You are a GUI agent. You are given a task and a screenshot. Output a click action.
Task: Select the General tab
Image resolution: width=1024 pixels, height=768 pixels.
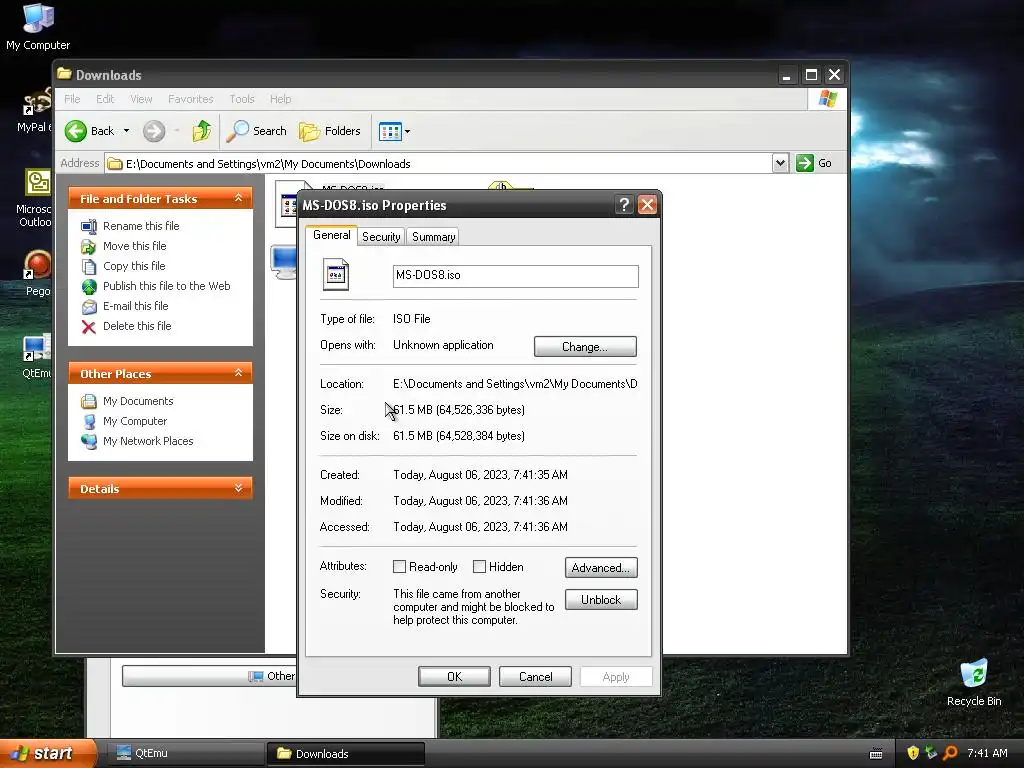(x=331, y=235)
